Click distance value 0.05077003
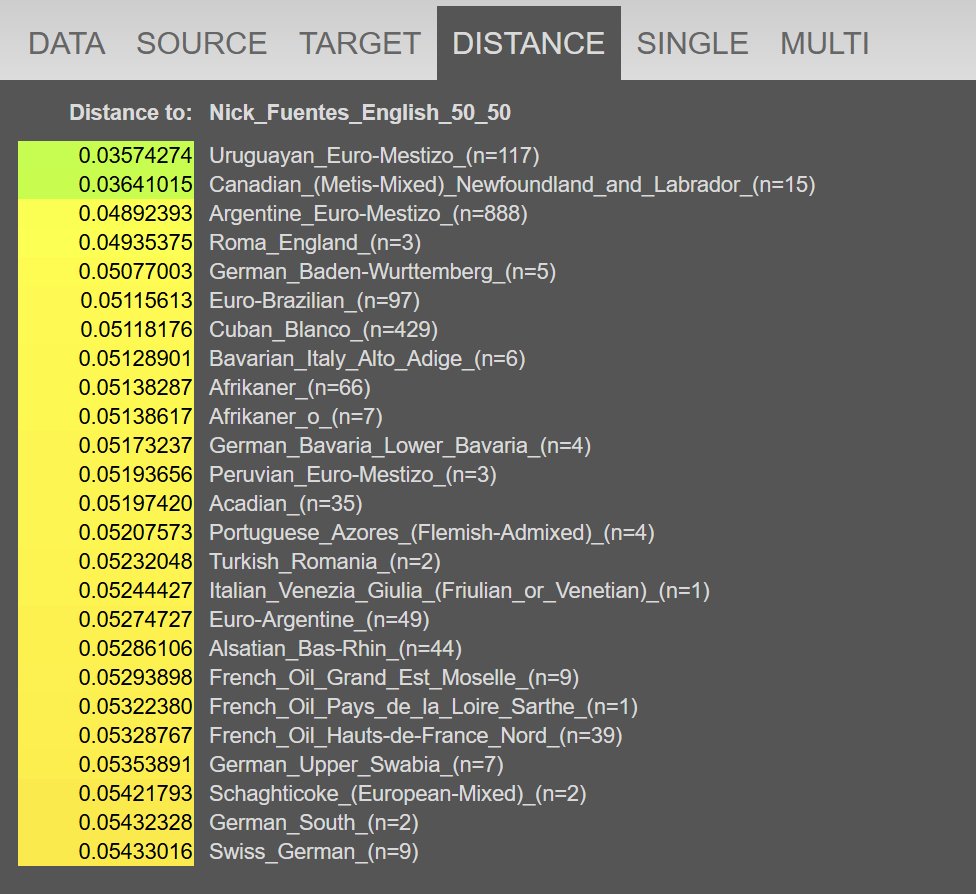This screenshot has height=894, width=976. pyautogui.click(x=136, y=271)
